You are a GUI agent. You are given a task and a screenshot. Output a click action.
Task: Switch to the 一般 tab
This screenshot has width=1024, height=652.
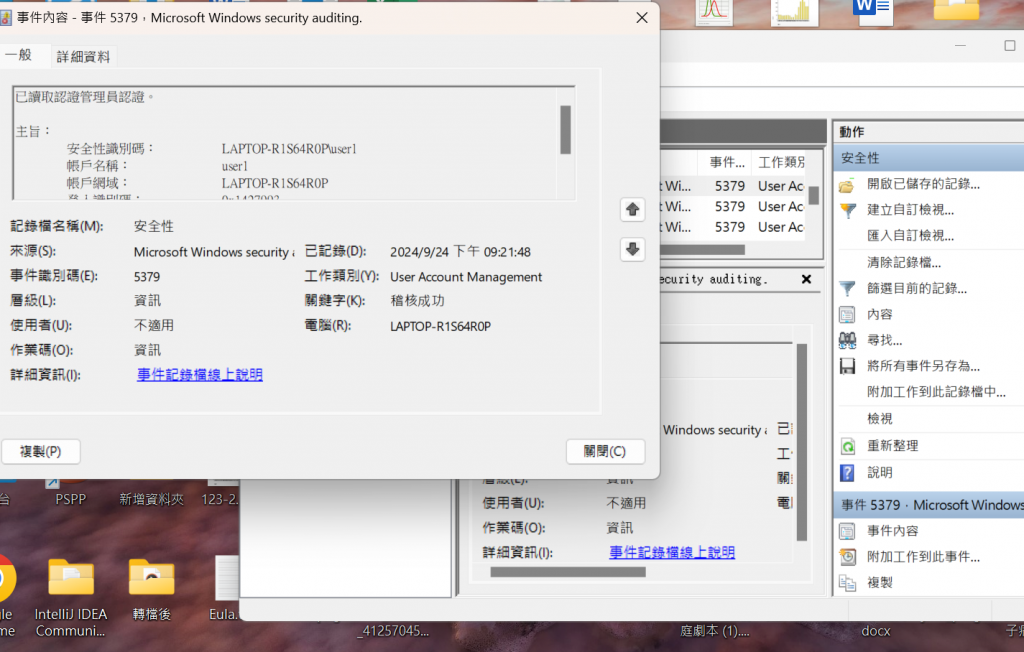pyautogui.click(x=18, y=55)
